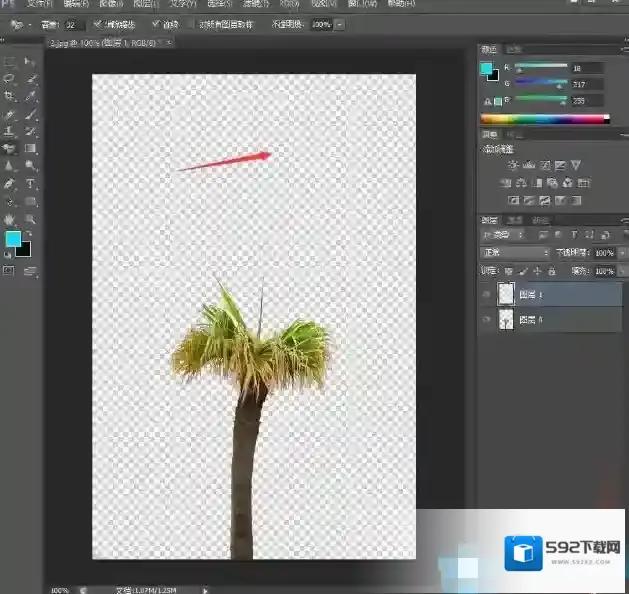The width and height of the screenshot is (629, 594).
Task: Select the Clone Stamp tool
Action: click(9, 131)
